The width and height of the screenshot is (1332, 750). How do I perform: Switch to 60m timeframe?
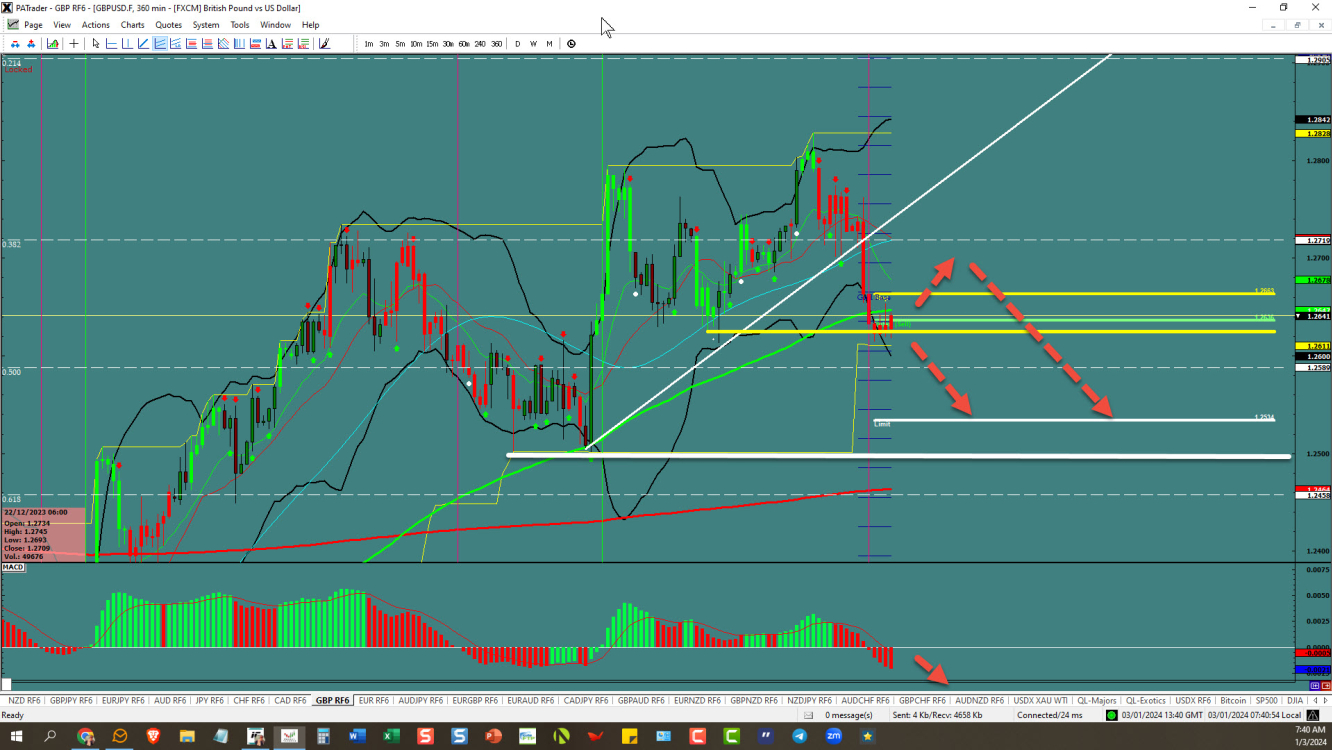(x=464, y=43)
